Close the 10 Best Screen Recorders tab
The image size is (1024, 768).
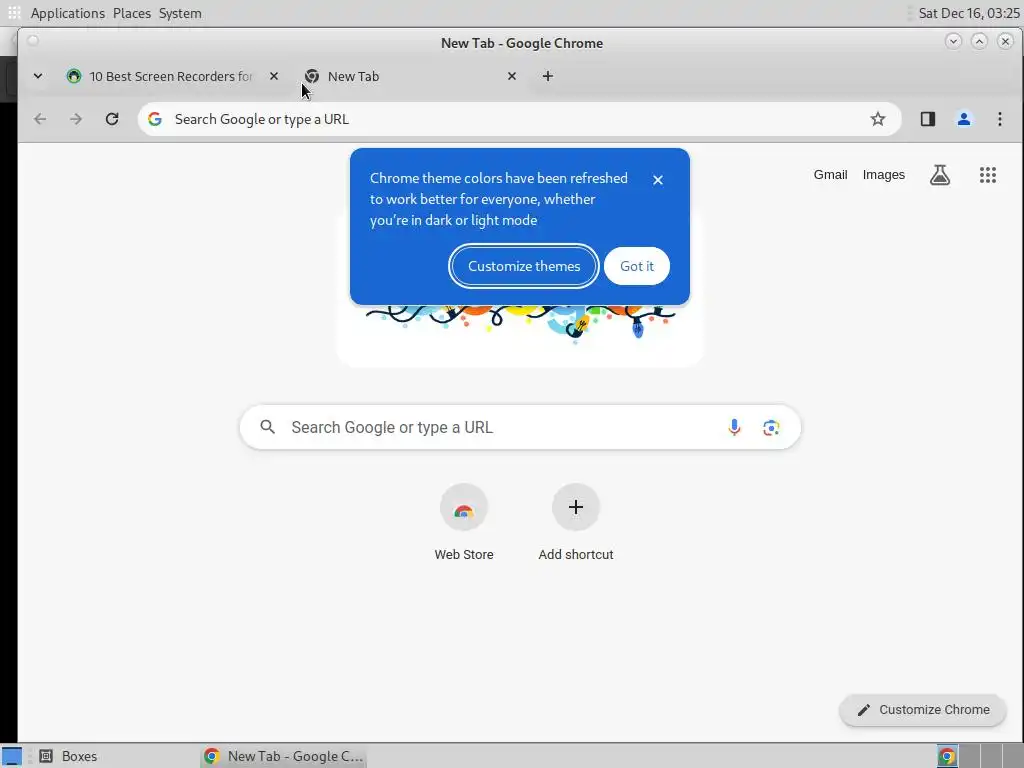pyautogui.click(x=274, y=76)
